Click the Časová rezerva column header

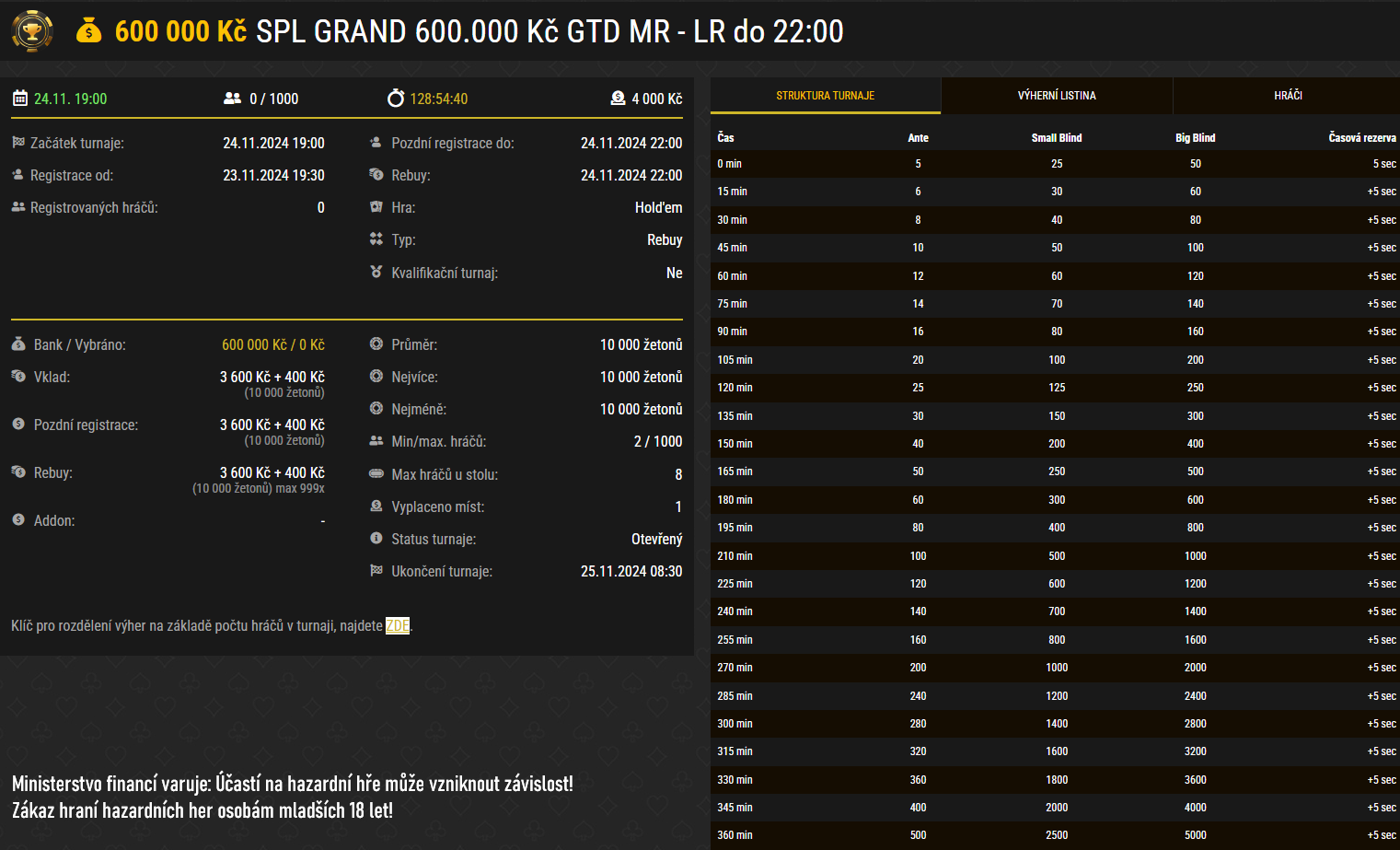tap(1361, 138)
